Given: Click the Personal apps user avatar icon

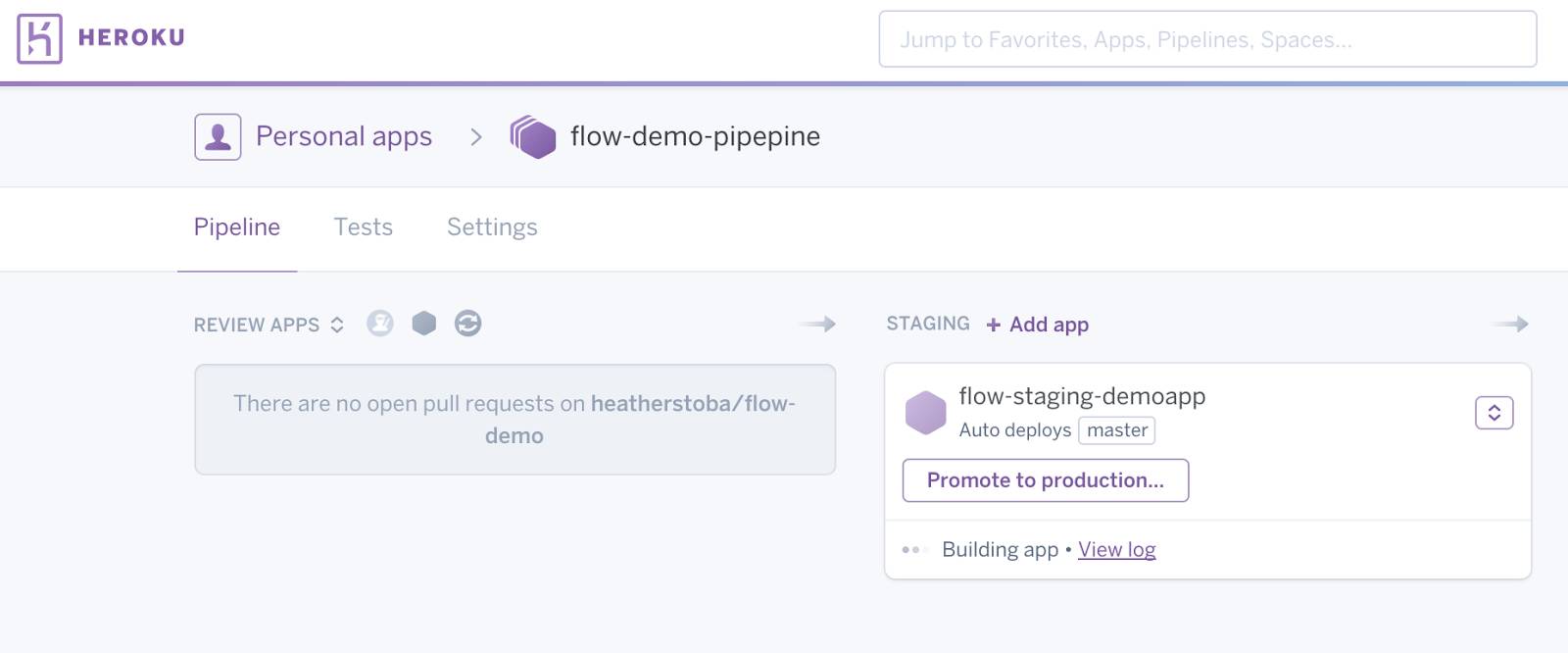Looking at the screenshot, I should tap(218, 137).
